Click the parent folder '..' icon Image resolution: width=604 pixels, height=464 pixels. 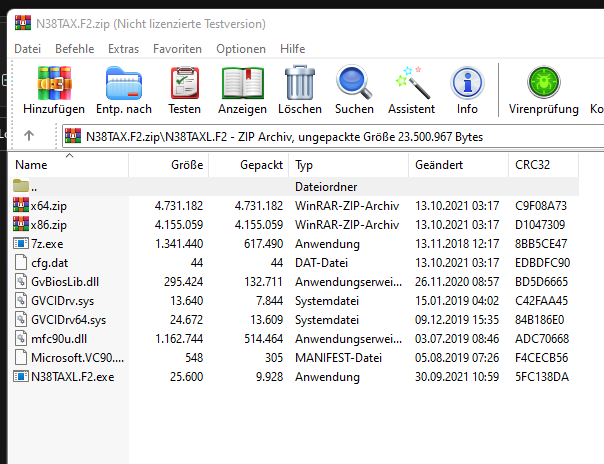[21, 186]
